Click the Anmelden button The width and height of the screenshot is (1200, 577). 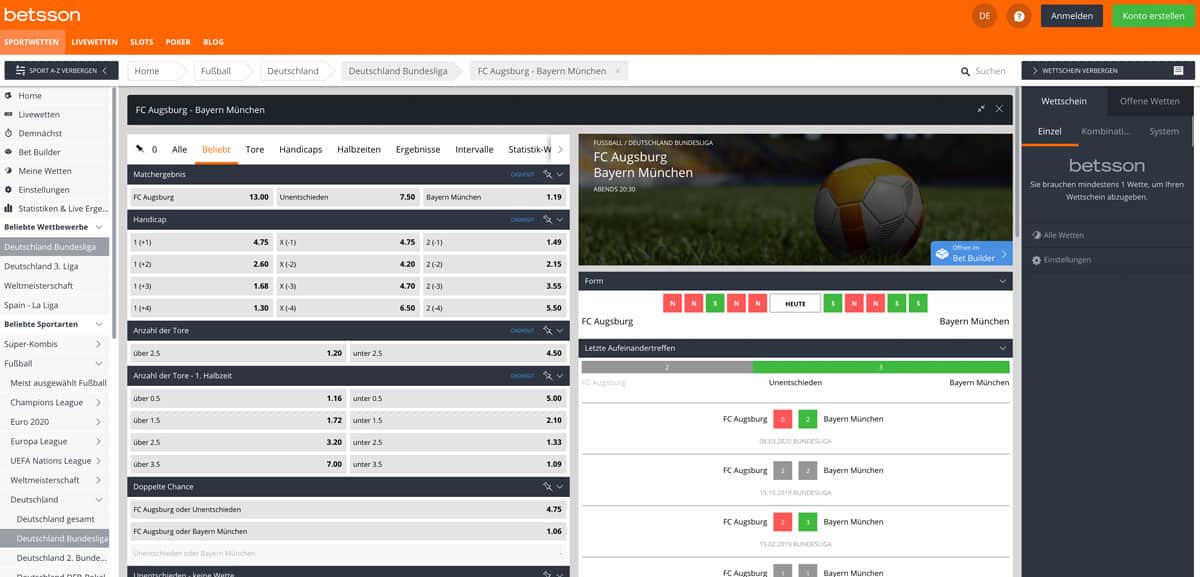[1071, 16]
